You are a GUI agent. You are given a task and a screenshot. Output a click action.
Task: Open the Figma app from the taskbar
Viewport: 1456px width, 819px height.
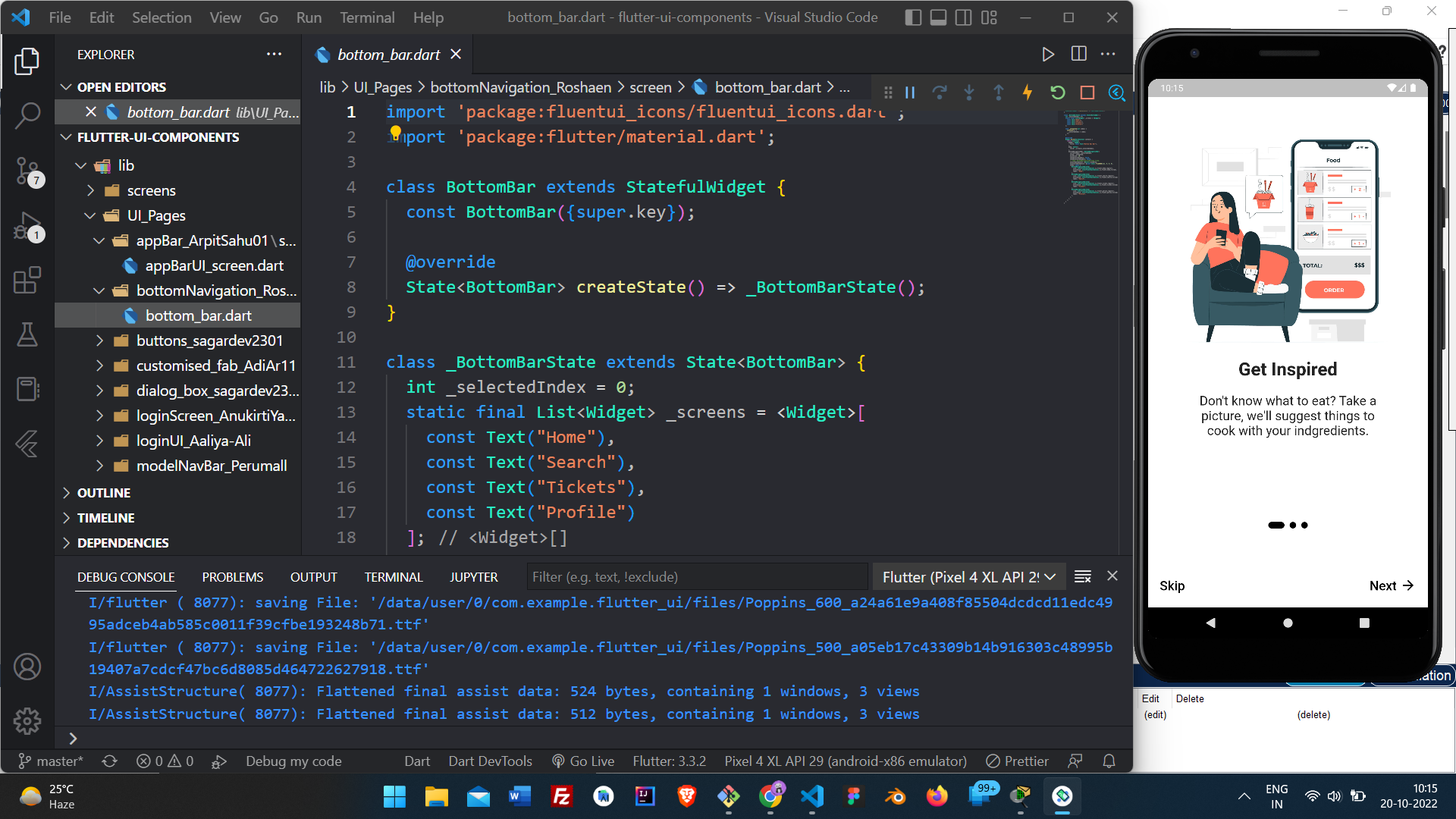(854, 796)
